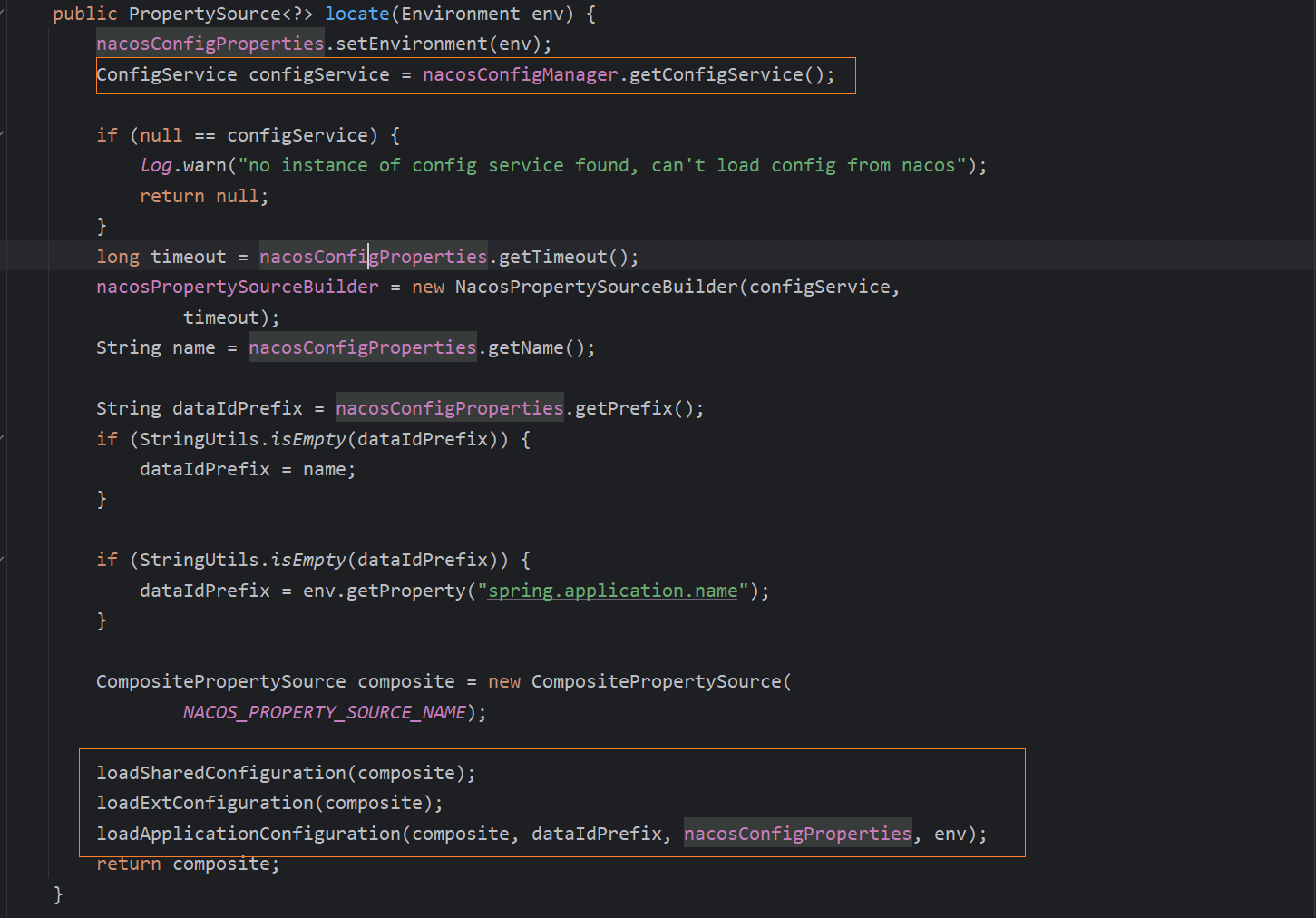The image size is (1316, 918).
Task: Click nacosPropertySourceBuilder field assignment
Action: coord(238,287)
